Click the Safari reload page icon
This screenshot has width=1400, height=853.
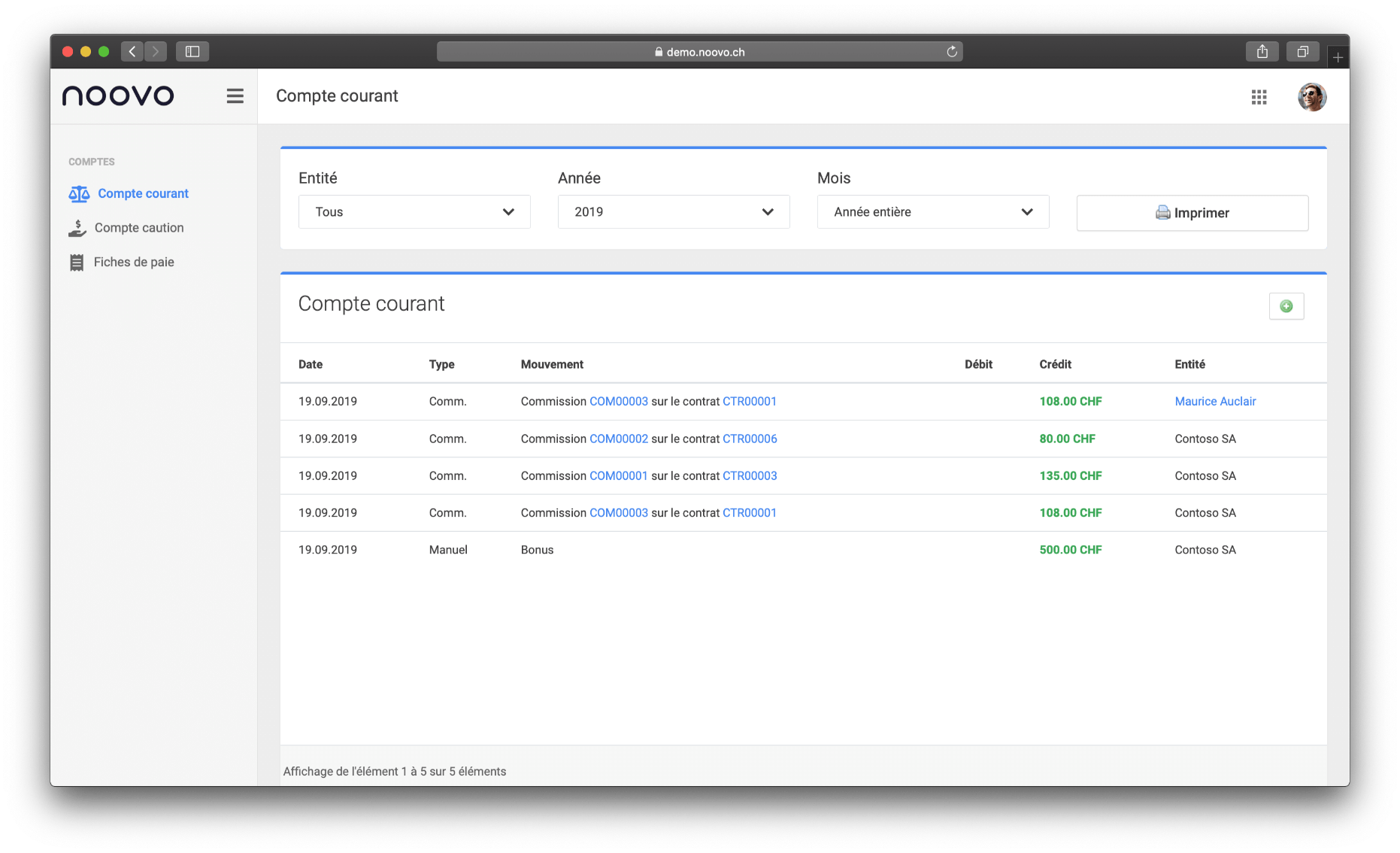tap(951, 52)
